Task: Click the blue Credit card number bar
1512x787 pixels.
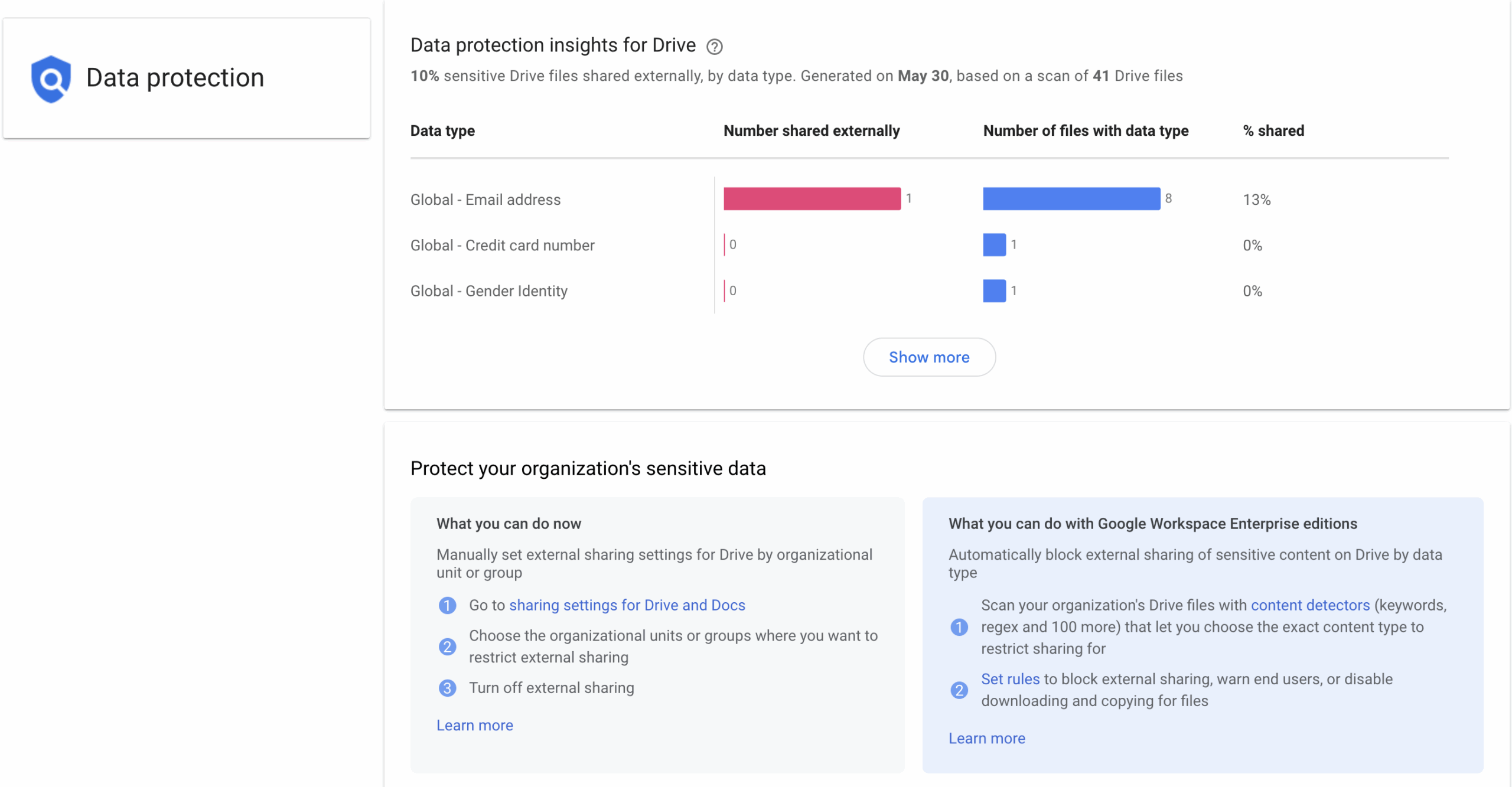Action: click(995, 245)
